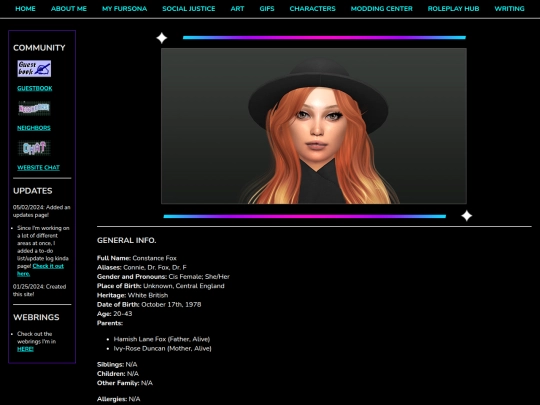Open the Website Chat link
The width and height of the screenshot is (540, 405).
pyautogui.click(x=38, y=168)
